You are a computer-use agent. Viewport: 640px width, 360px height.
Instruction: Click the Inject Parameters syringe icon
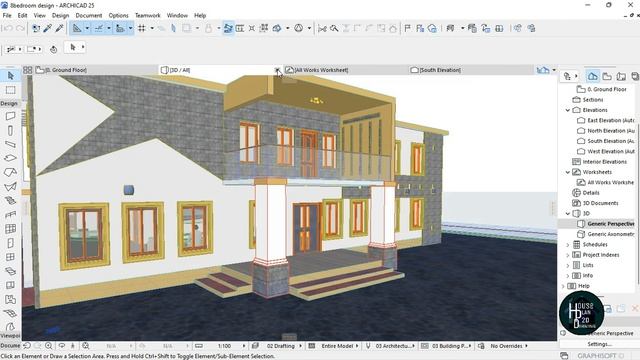pos(60,28)
